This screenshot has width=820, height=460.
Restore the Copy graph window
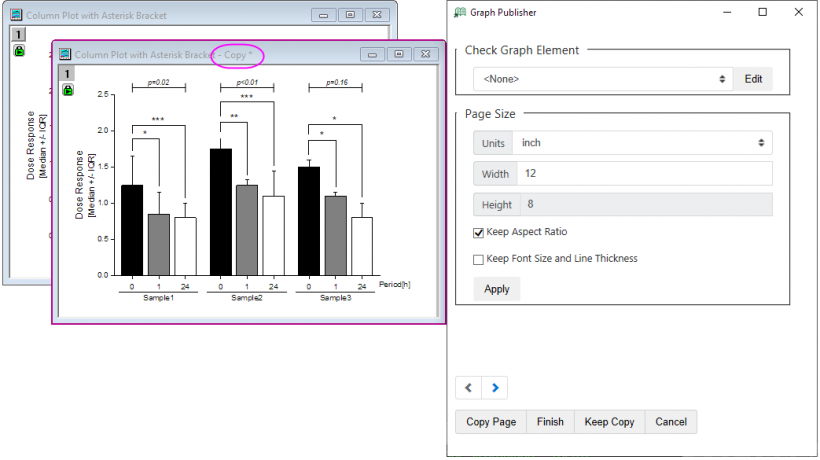(399, 54)
